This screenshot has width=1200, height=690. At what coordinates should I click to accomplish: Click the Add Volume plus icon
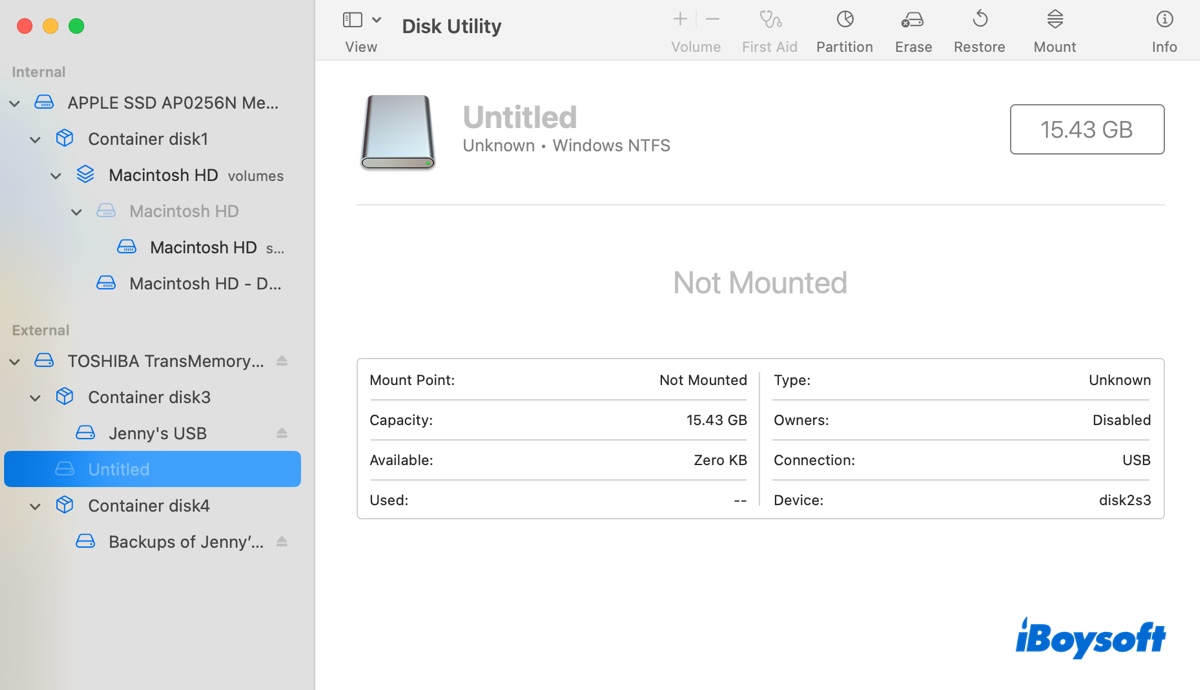pyautogui.click(x=679, y=18)
